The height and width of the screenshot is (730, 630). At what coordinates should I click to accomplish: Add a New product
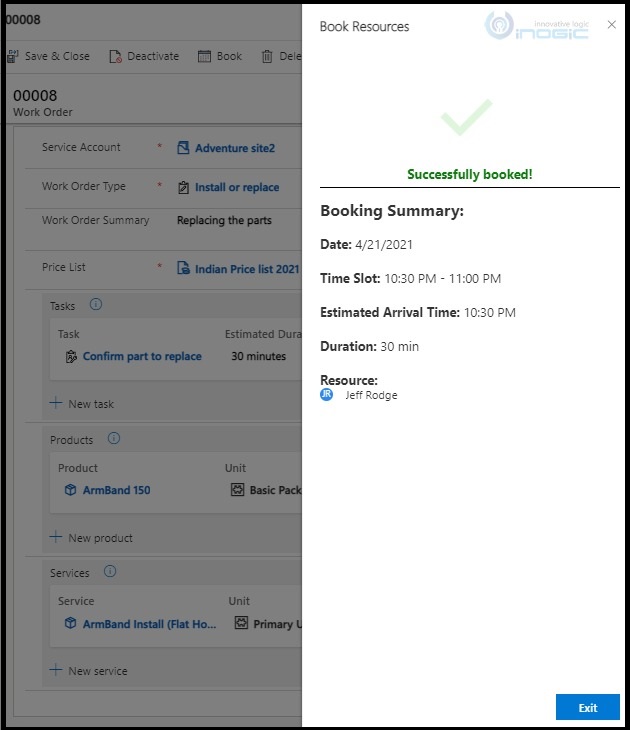click(x=91, y=538)
